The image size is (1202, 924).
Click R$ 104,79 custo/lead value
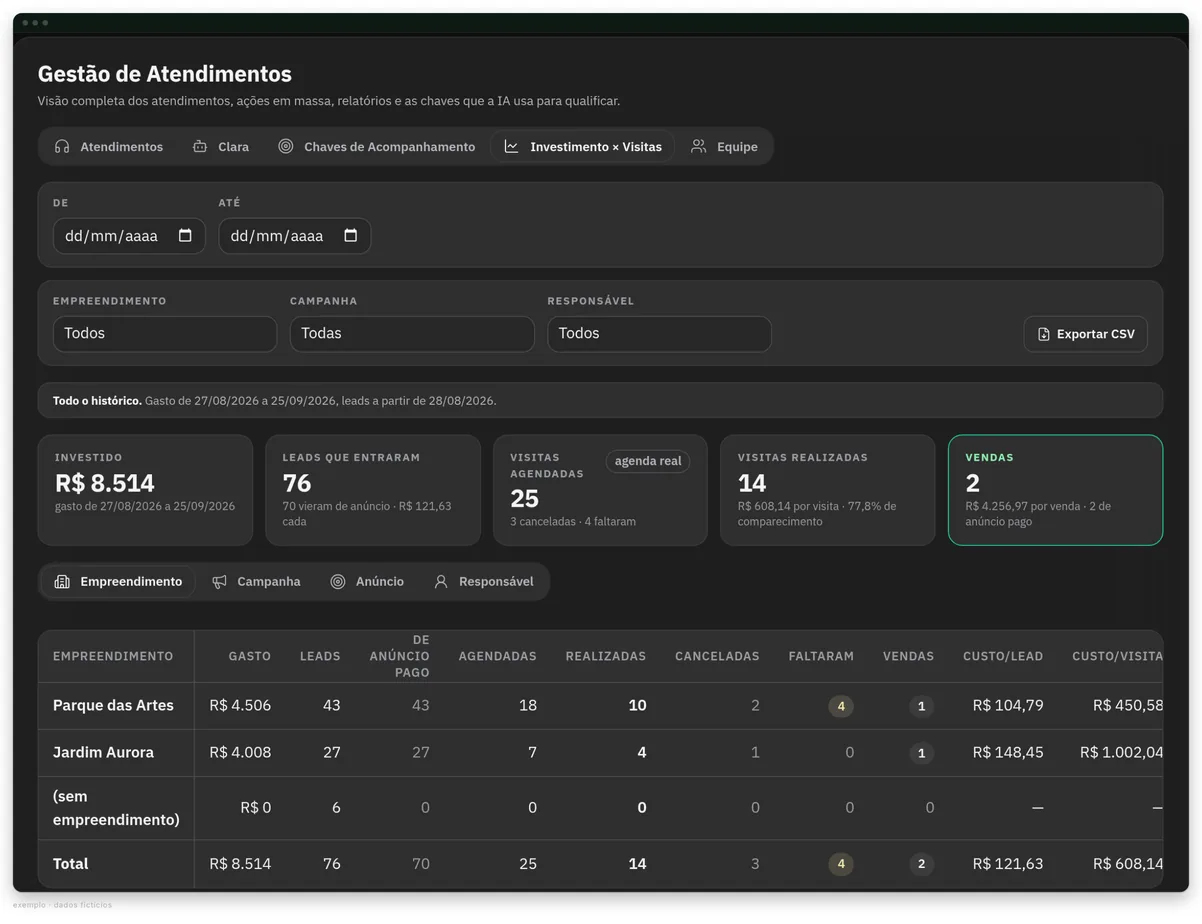pos(1008,706)
